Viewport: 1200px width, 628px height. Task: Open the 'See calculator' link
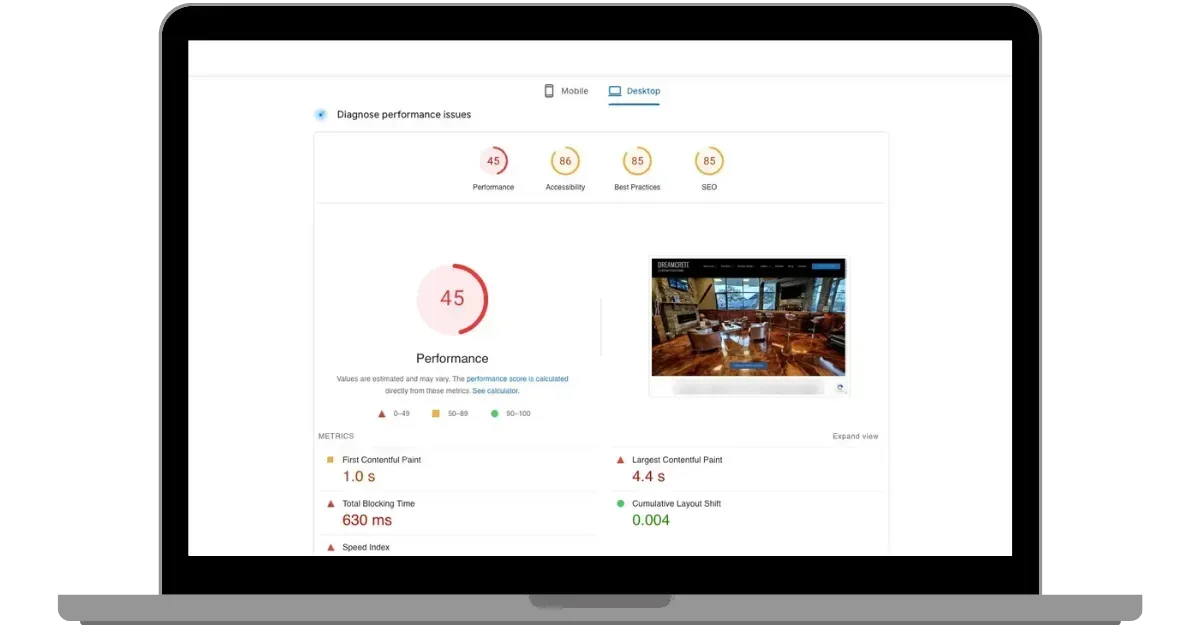[x=496, y=391]
